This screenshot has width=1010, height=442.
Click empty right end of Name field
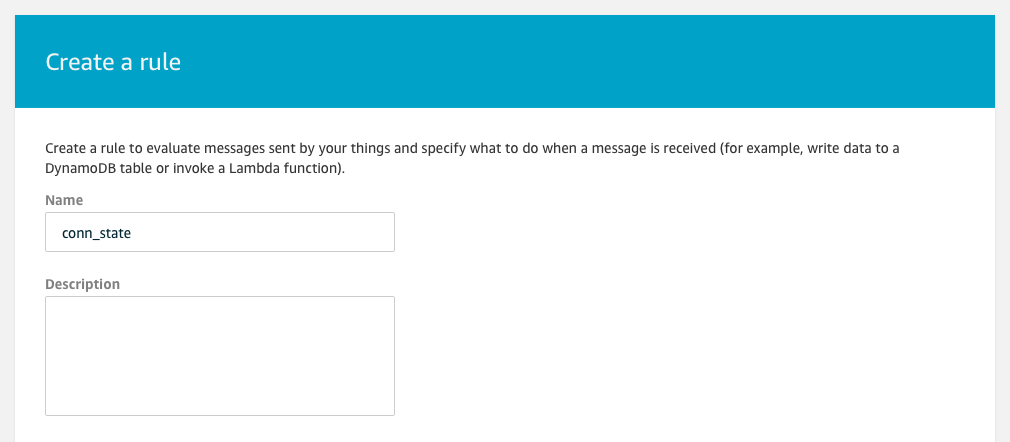[x=370, y=232]
